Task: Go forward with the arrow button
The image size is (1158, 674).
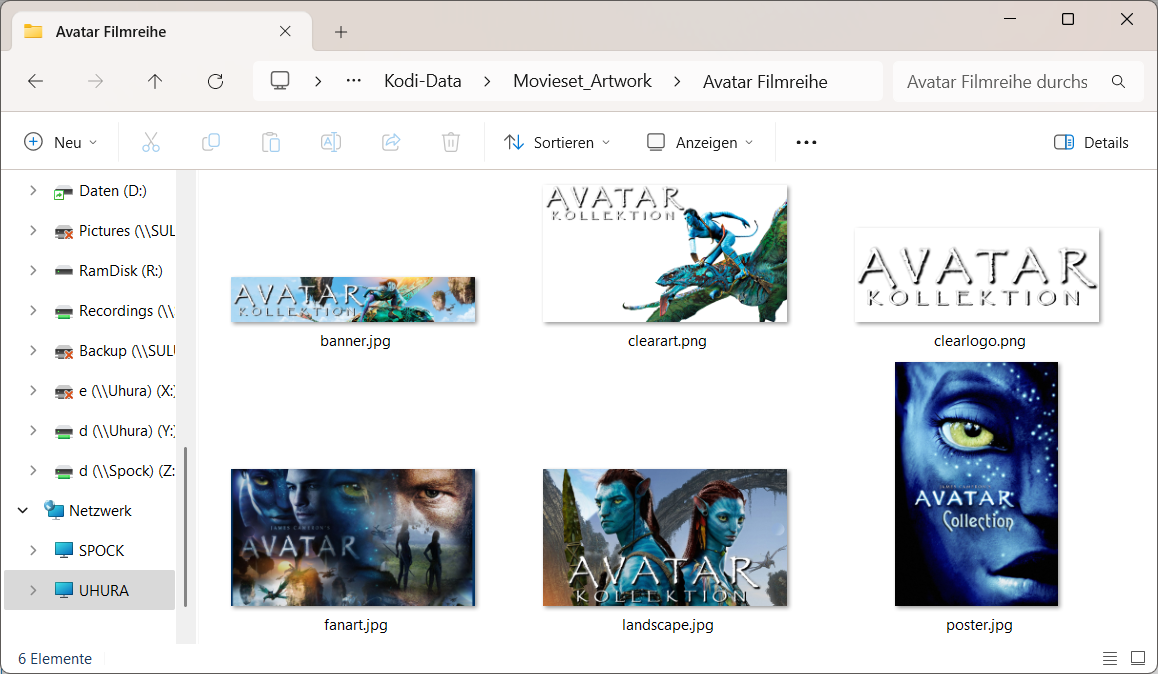Action: coord(95,81)
